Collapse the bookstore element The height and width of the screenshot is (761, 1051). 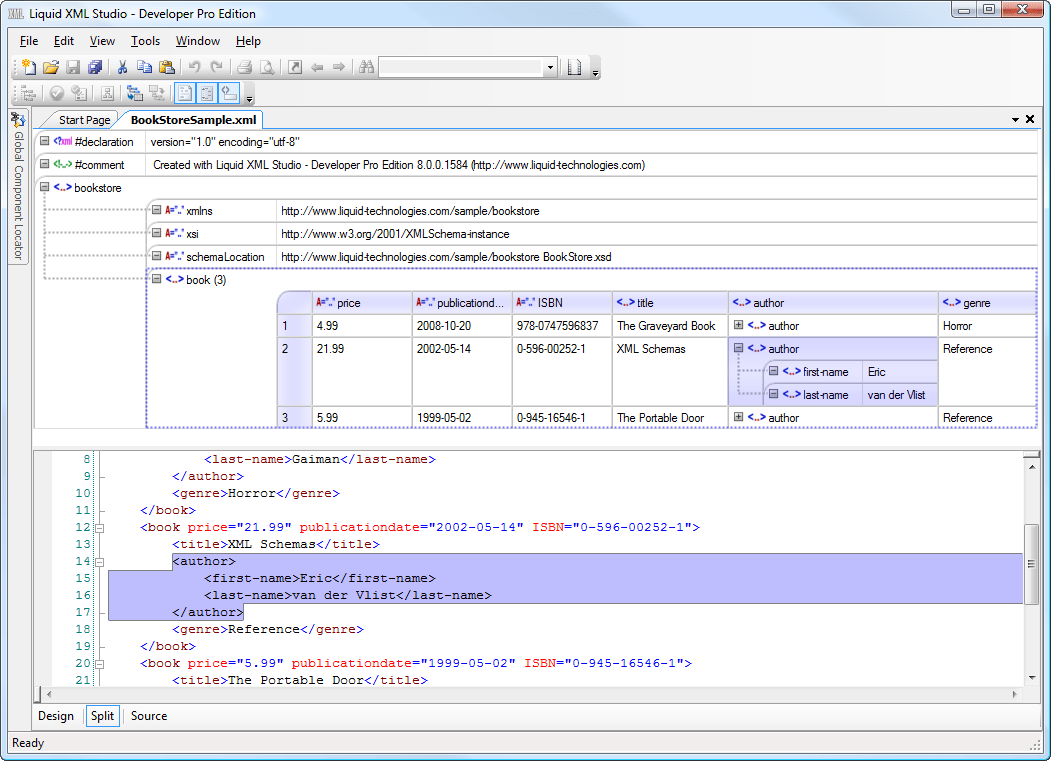tap(44, 186)
